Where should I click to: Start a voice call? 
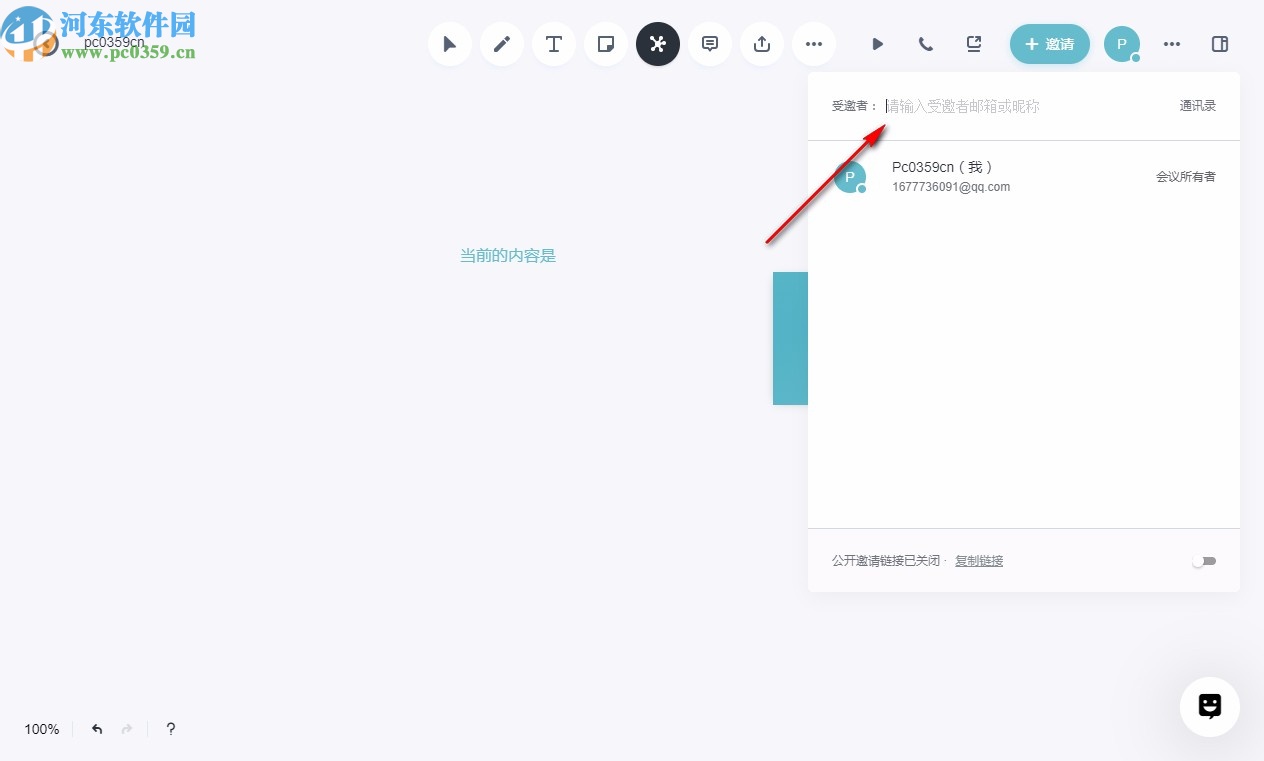pyautogui.click(x=926, y=44)
